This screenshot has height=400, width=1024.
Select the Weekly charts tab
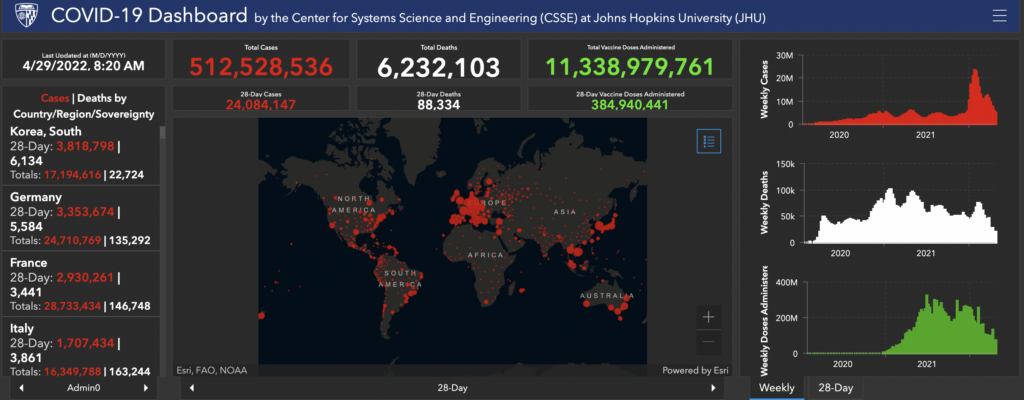[x=777, y=387]
